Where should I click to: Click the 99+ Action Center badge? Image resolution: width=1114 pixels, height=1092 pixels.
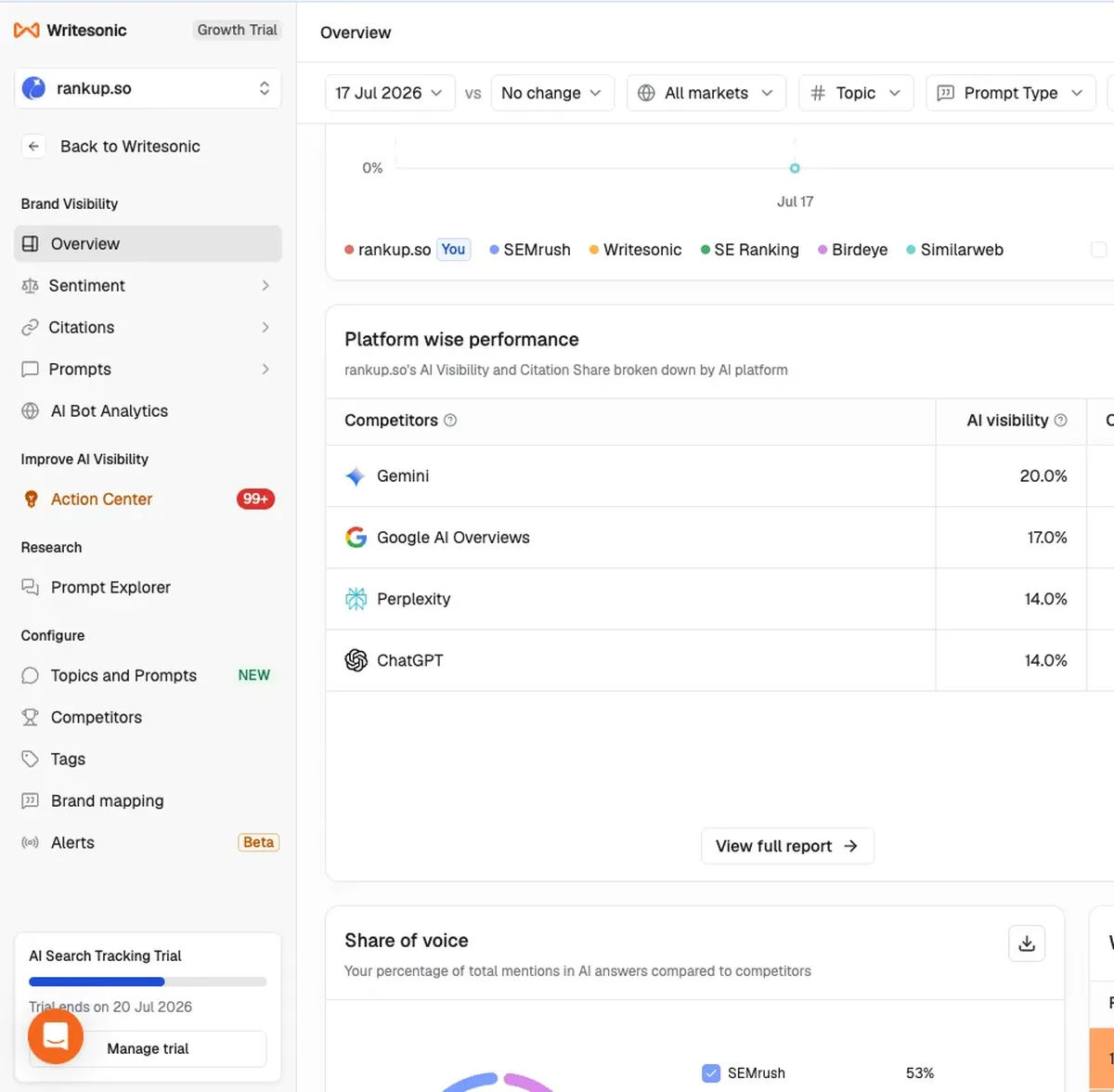[x=255, y=500]
